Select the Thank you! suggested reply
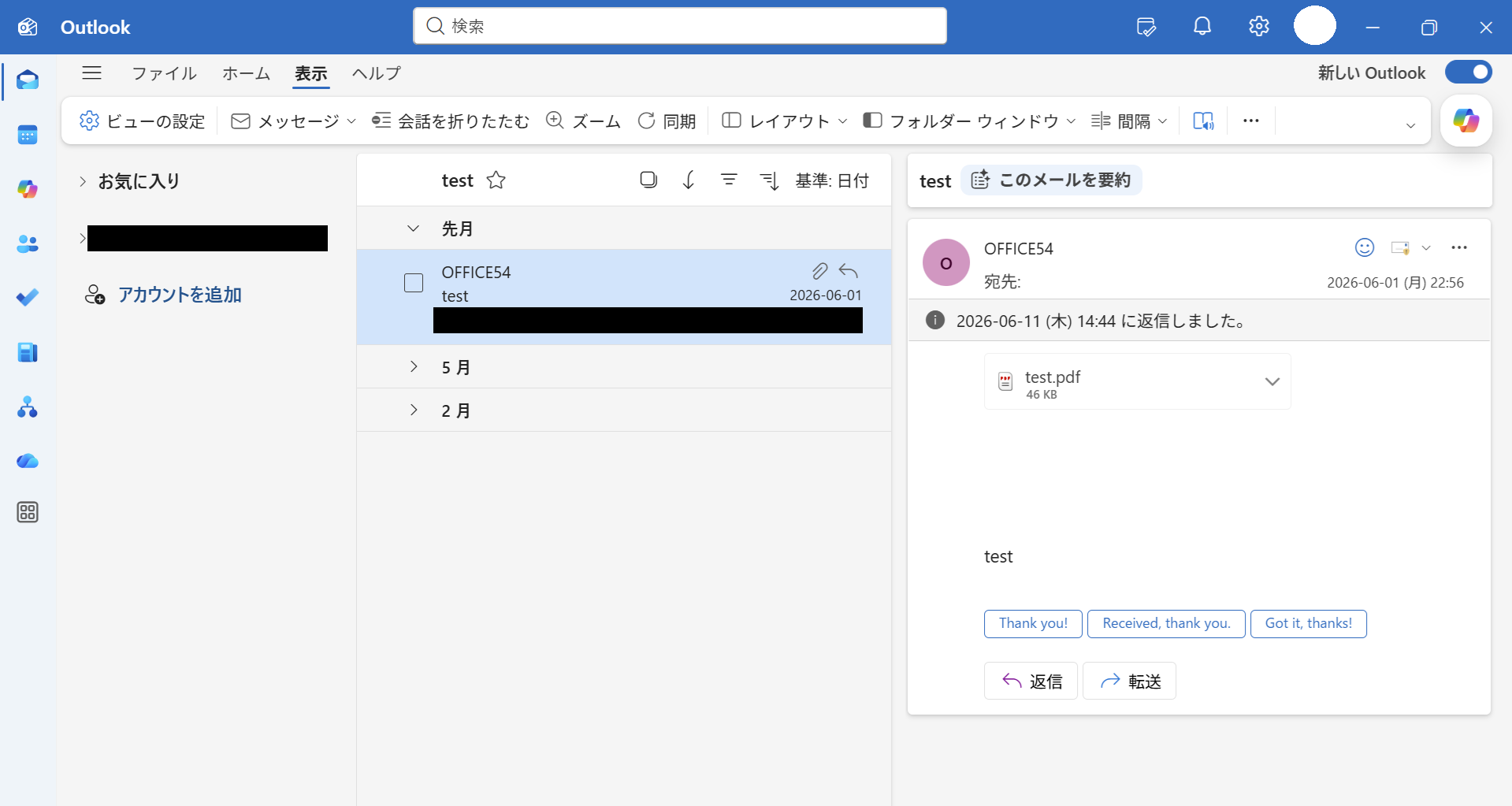Screen dimensions: 1512x806 click(x=1033, y=624)
